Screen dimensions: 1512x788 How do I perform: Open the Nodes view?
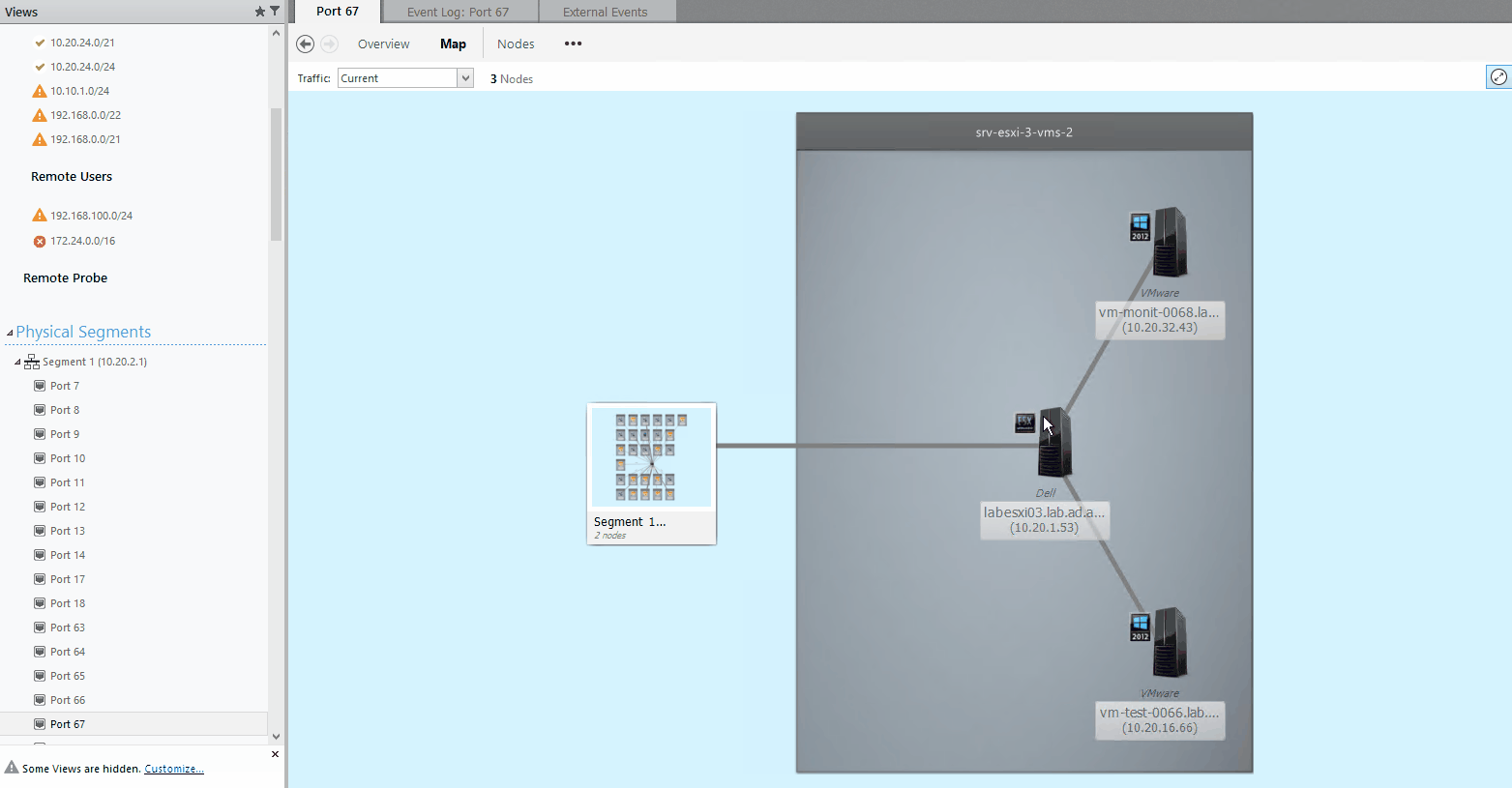pos(516,44)
